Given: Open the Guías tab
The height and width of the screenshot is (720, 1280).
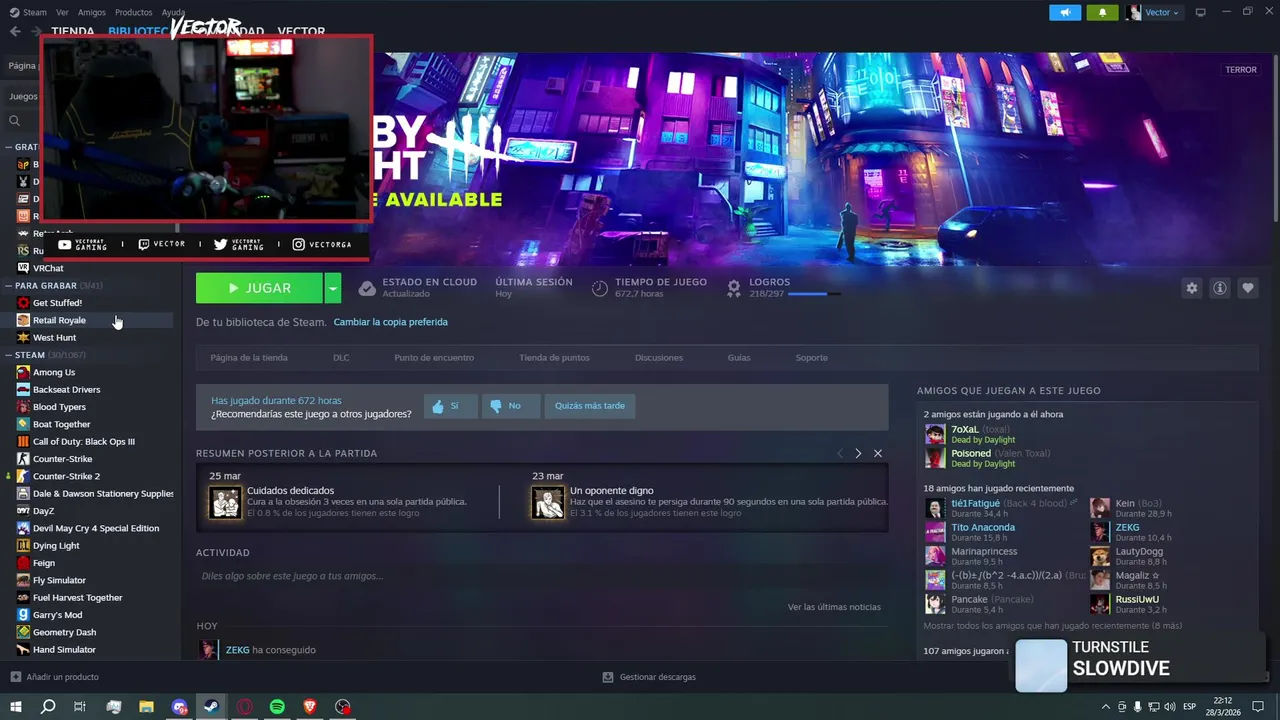Looking at the screenshot, I should [739, 357].
